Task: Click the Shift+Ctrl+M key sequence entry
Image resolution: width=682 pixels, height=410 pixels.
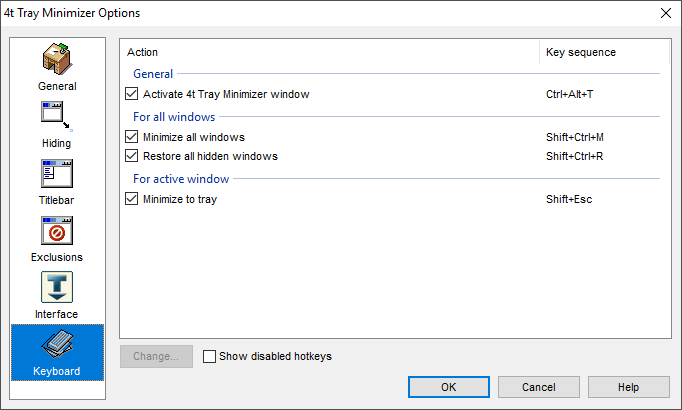Action: pos(575,137)
